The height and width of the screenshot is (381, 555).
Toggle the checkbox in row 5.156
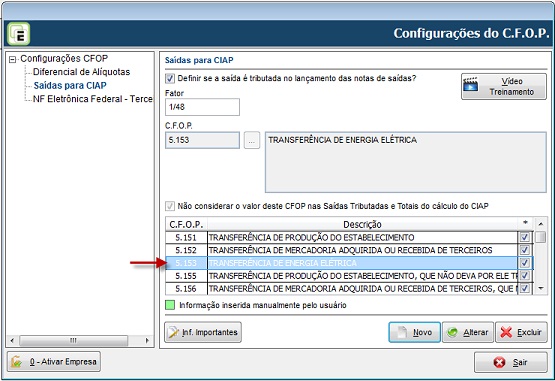point(525,288)
